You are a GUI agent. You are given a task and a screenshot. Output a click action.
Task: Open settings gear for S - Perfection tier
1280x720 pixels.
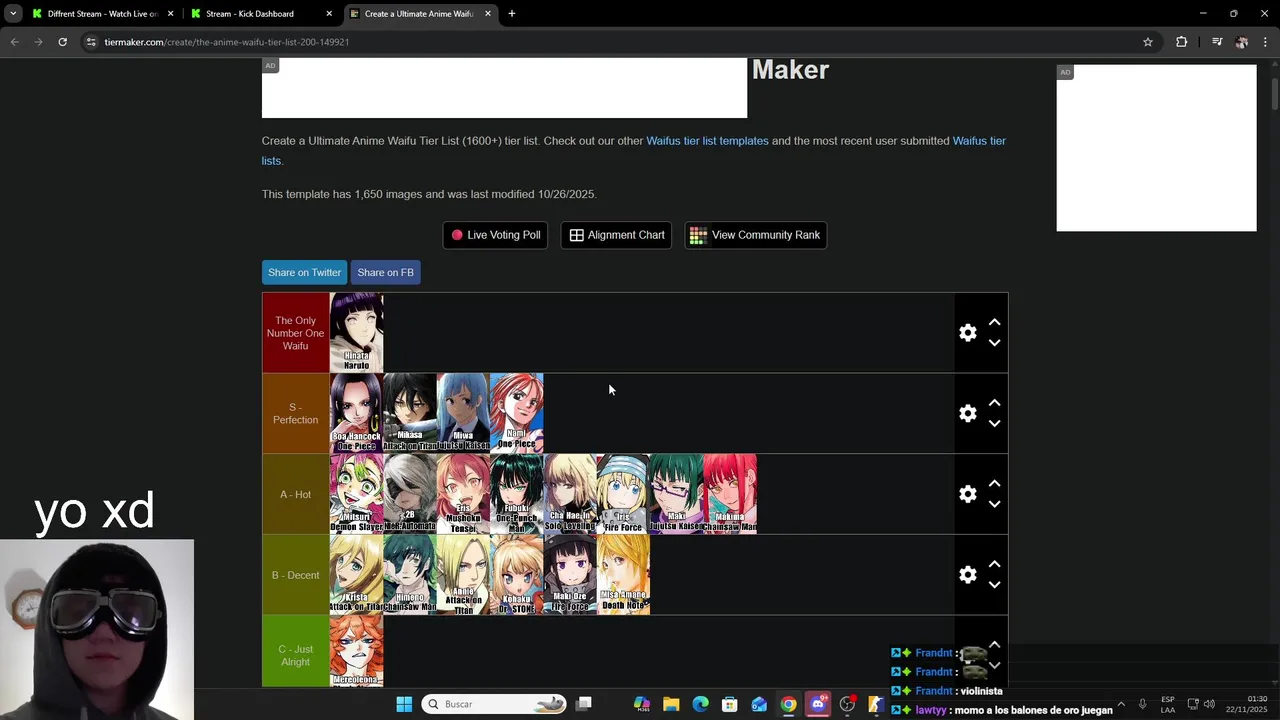point(967,413)
